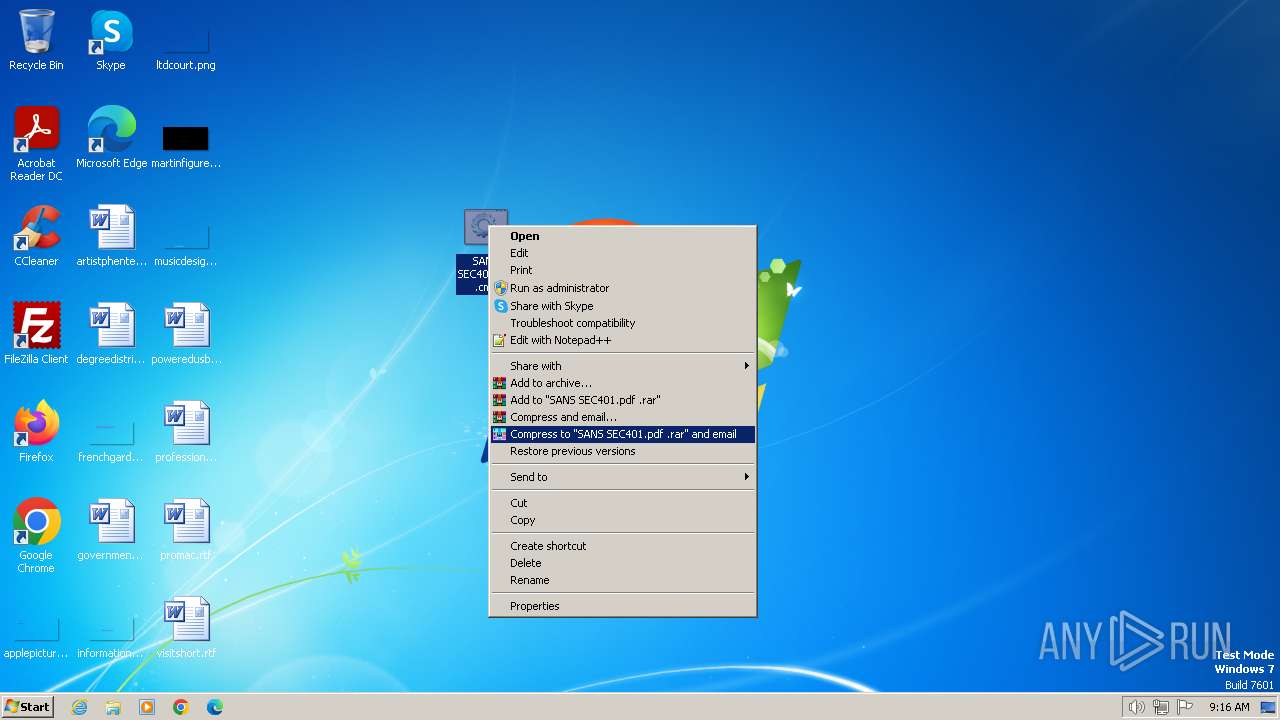Launch Chrome from the taskbar
This screenshot has height=720, width=1280.
(x=181, y=707)
